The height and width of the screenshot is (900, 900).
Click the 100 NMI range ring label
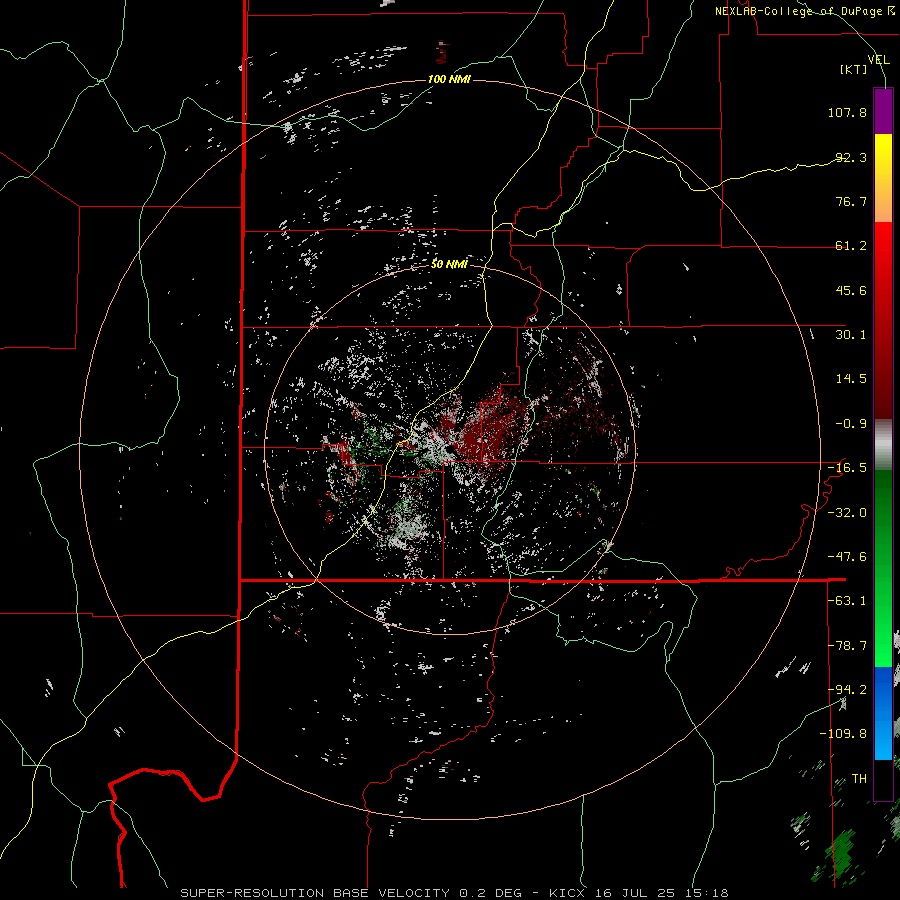click(x=449, y=79)
